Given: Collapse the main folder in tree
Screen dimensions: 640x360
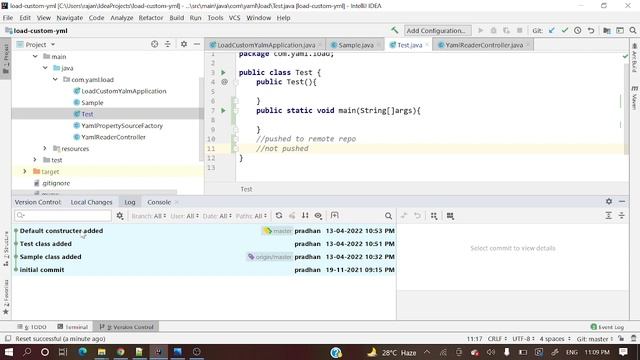Looking at the screenshot, I should coord(35,56).
